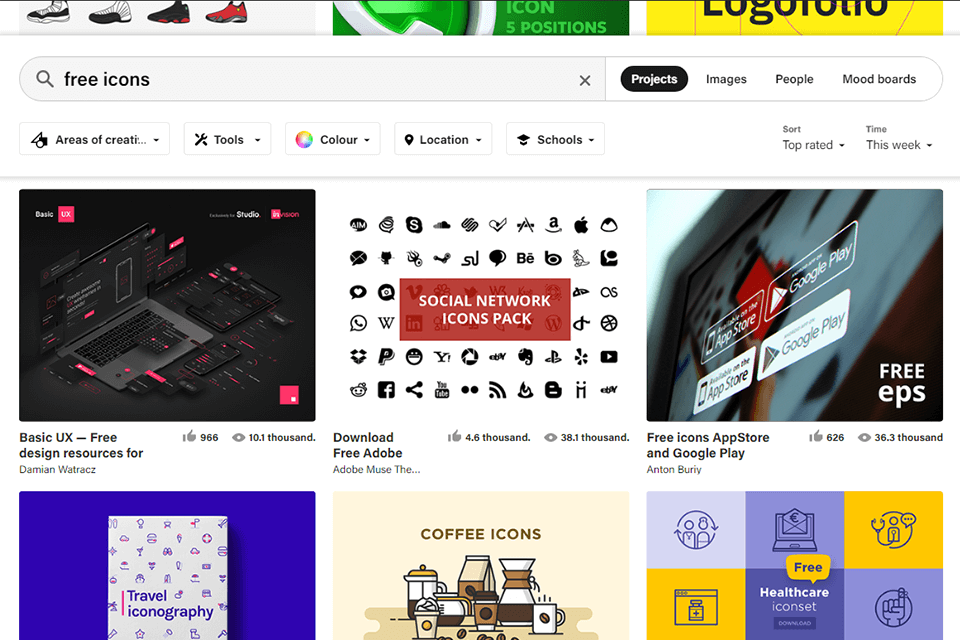Click the 'free icons' search input
This screenshot has width=960, height=640.
312,79
